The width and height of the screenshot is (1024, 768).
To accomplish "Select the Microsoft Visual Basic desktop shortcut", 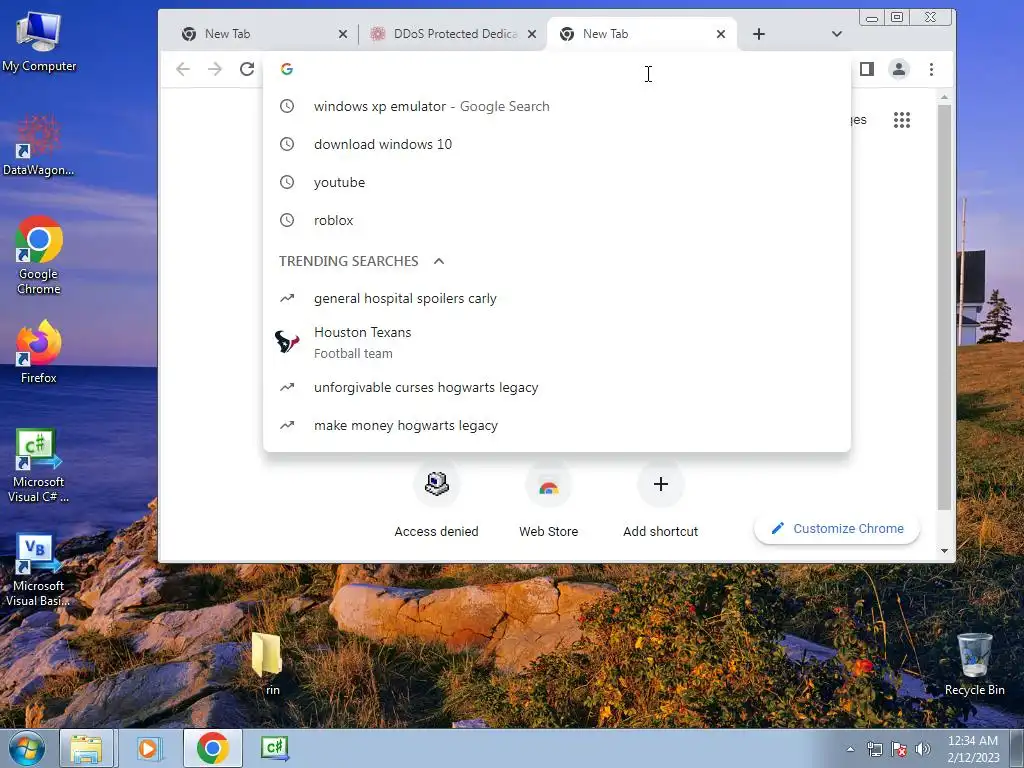I will (x=39, y=569).
